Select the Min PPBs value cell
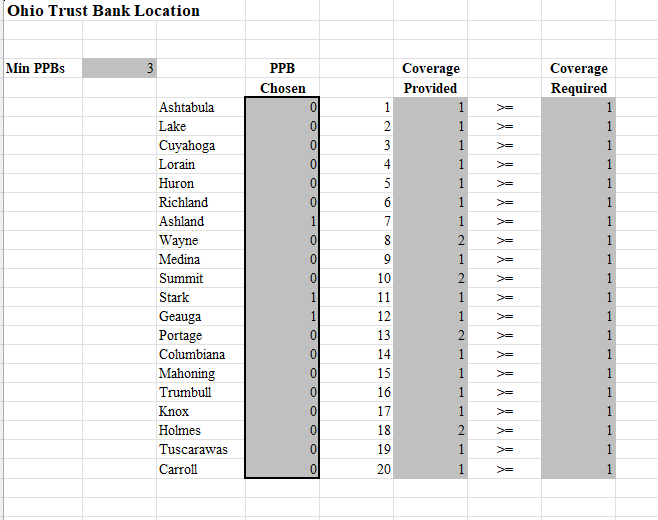658x520 pixels. pyautogui.click(x=120, y=68)
